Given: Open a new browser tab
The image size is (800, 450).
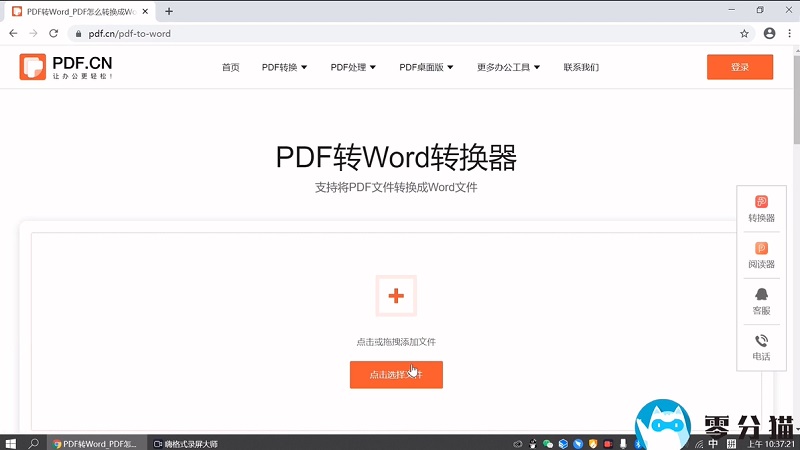Looking at the screenshot, I should point(169,11).
